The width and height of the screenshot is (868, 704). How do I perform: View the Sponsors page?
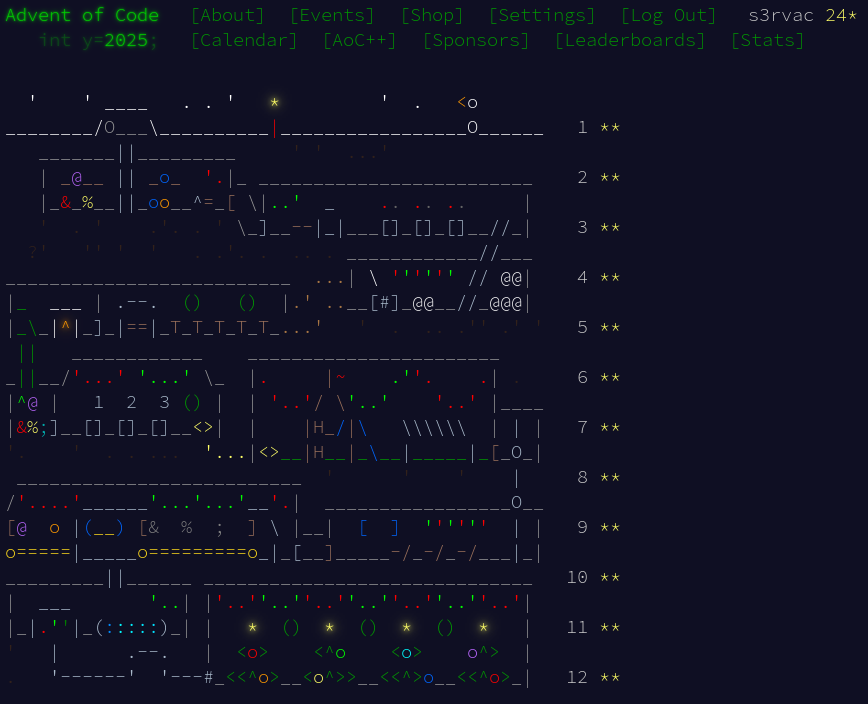(475, 40)
